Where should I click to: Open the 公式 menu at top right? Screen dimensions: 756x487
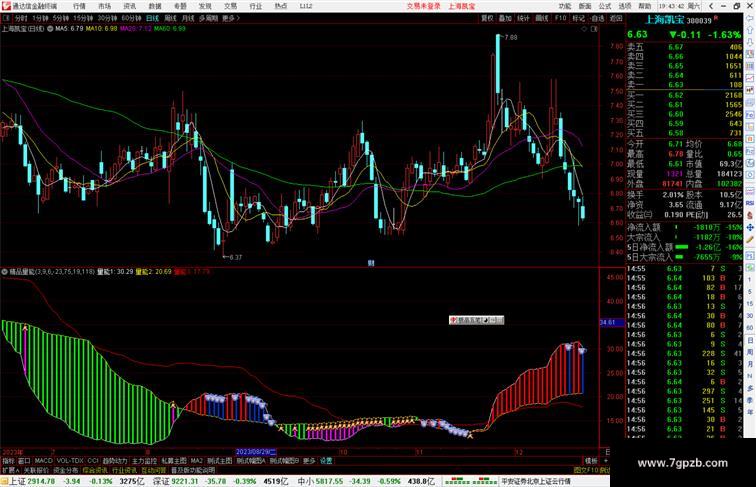pos(605,6)
